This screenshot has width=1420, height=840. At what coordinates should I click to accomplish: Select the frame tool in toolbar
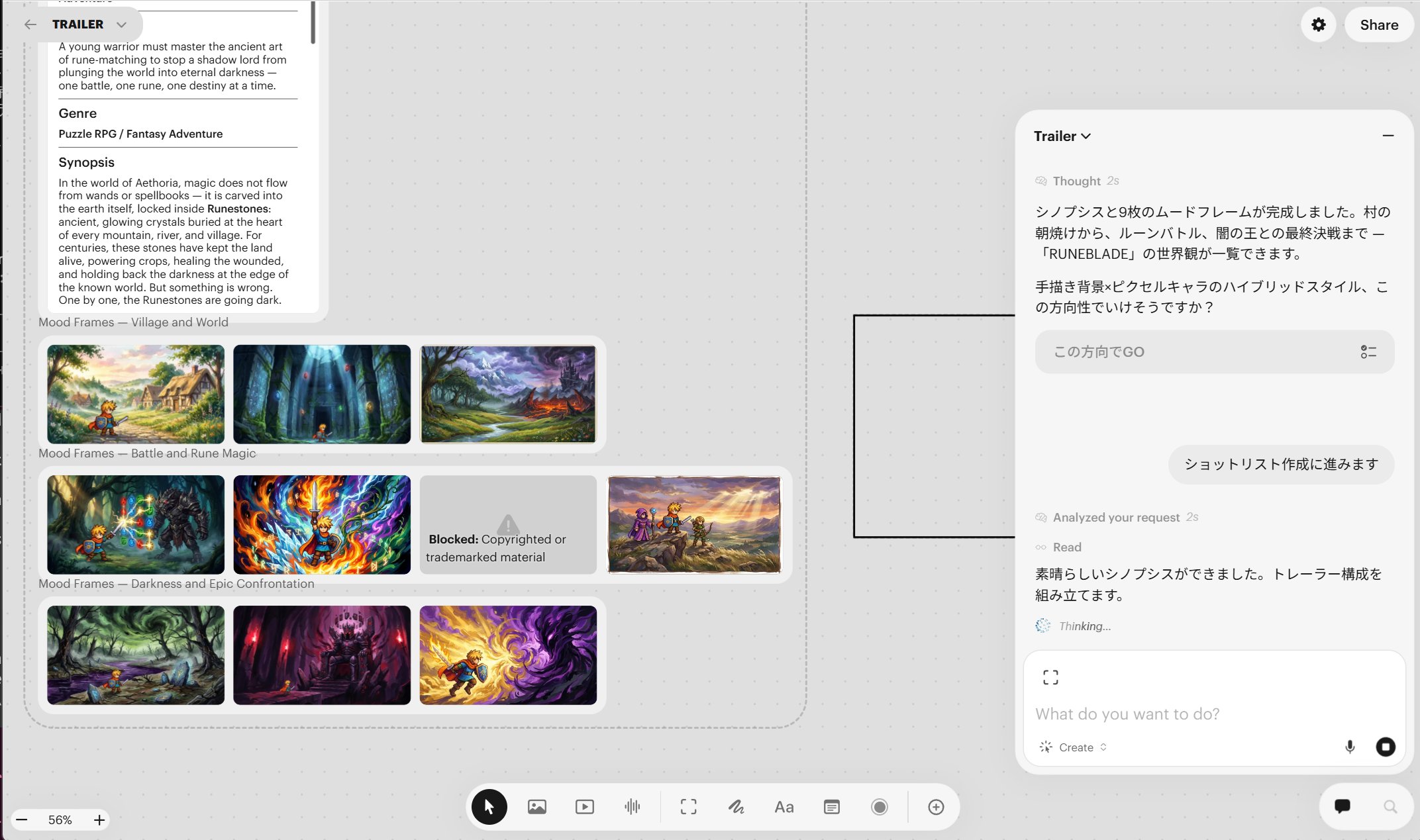pos(688,806)
